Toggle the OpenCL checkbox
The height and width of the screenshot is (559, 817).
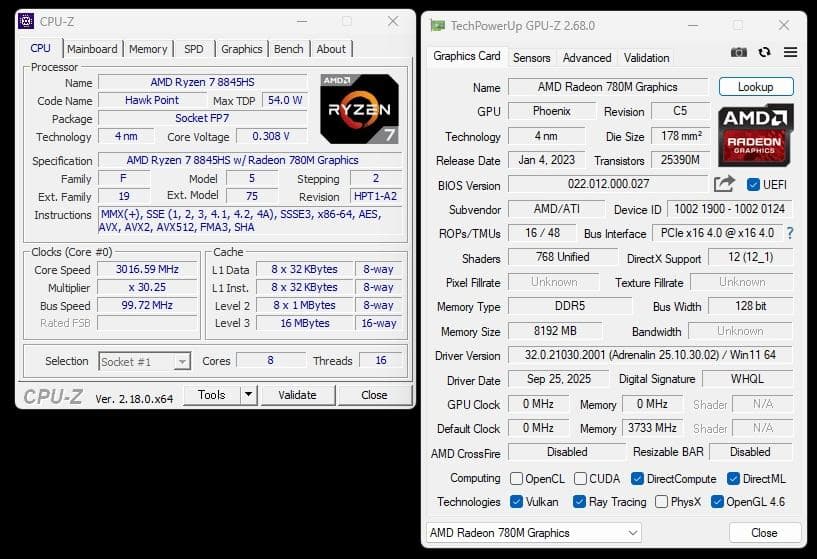(516, 478)
